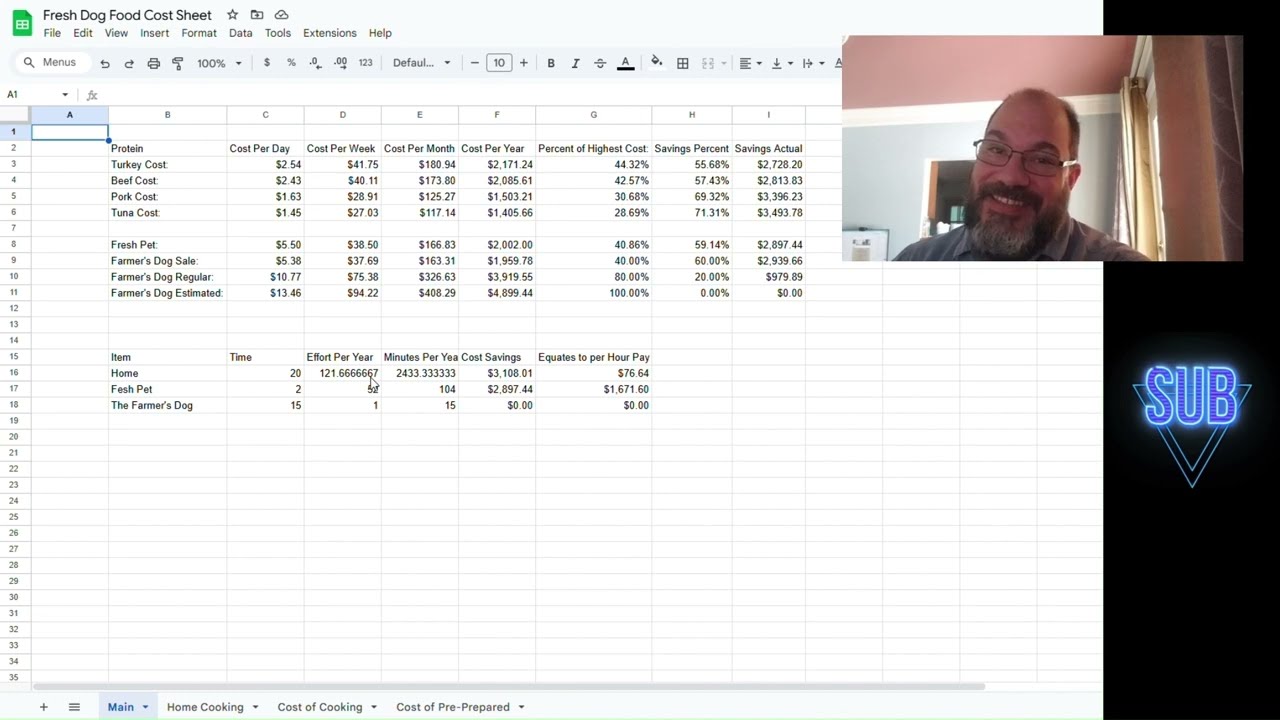
Task: Open the Format menu
Action: pos(199,33)
